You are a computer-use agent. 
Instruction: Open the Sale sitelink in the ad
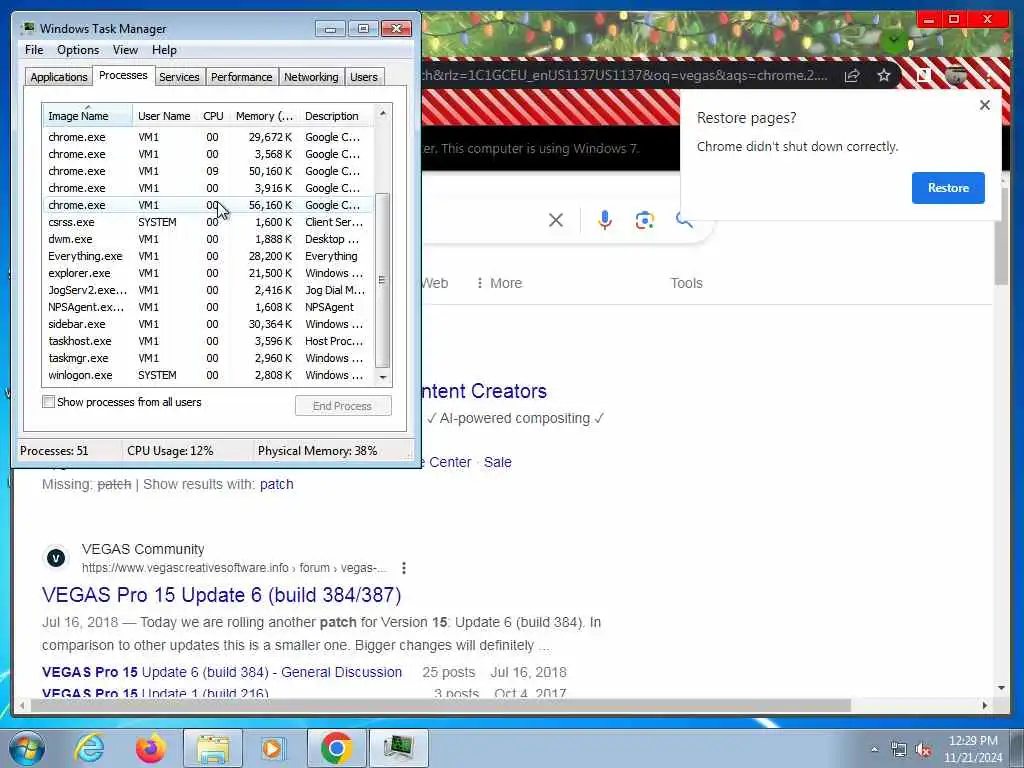click(x=498, y=462)
